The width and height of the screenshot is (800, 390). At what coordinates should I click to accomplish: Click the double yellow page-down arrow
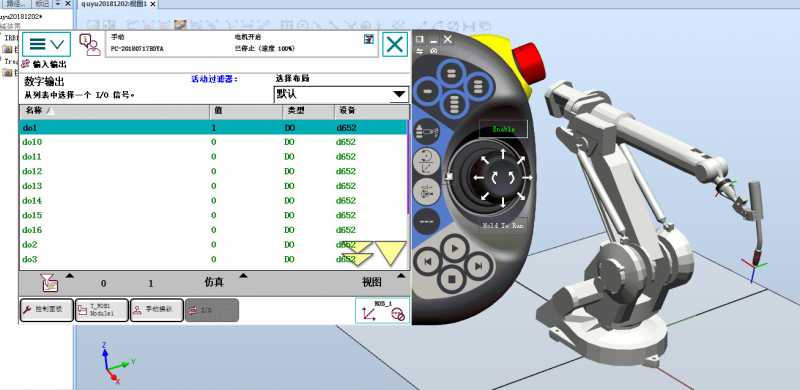[x=357, y=253]
